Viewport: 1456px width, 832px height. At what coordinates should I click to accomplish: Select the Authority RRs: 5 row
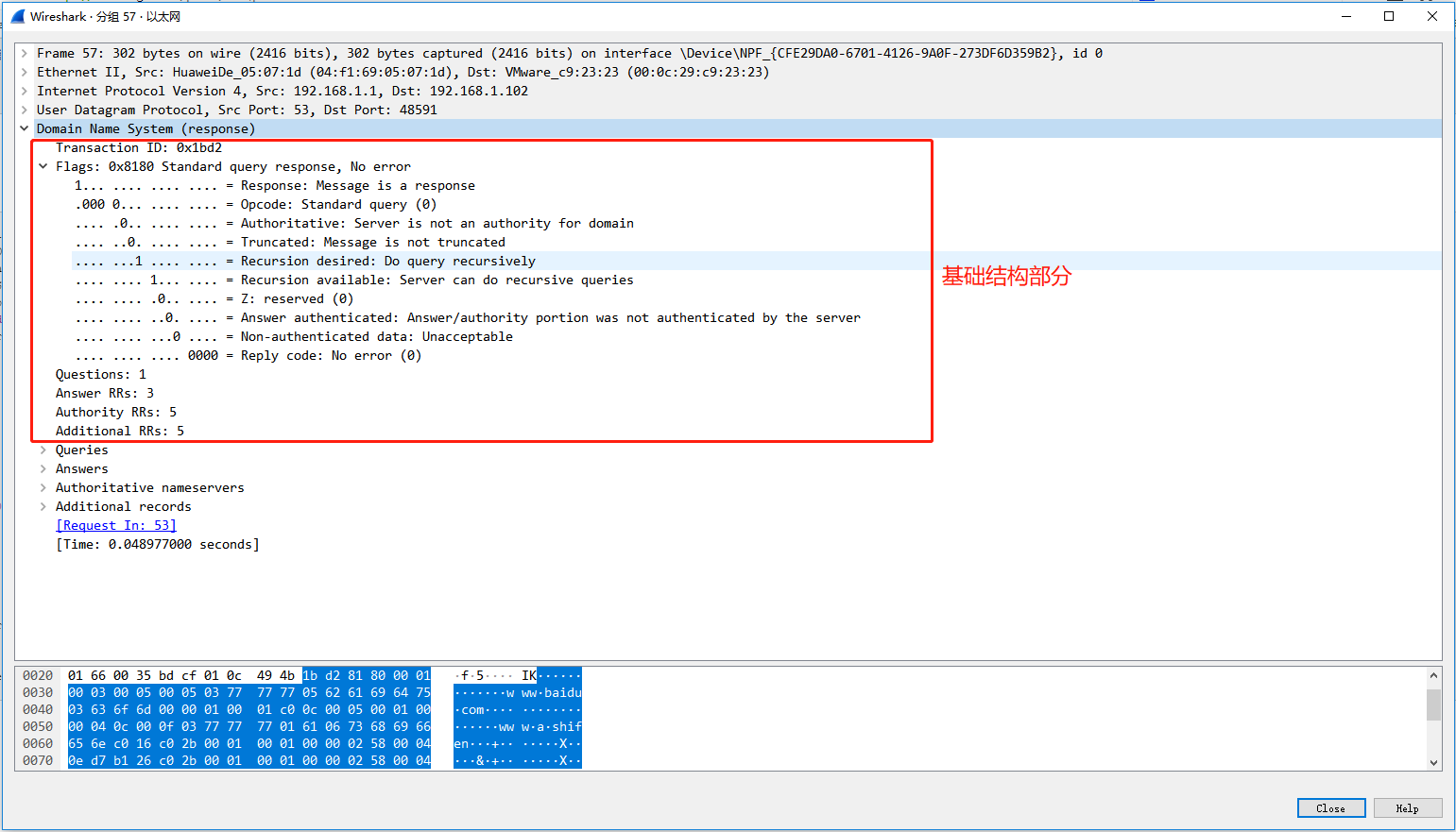116,413
